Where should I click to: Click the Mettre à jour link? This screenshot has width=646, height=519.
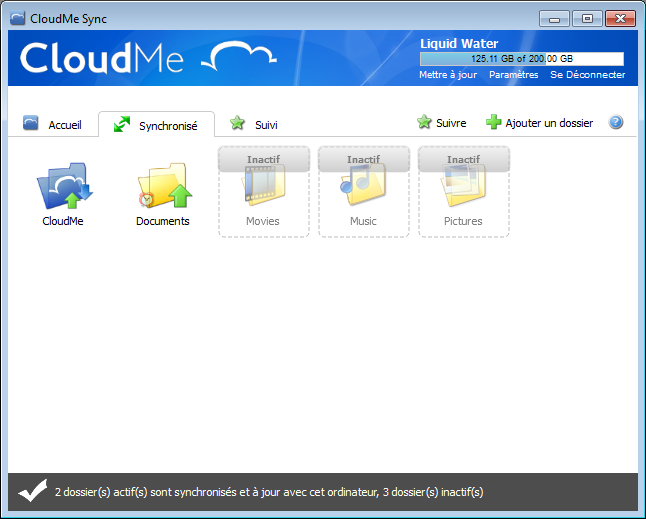pos(448,75)
